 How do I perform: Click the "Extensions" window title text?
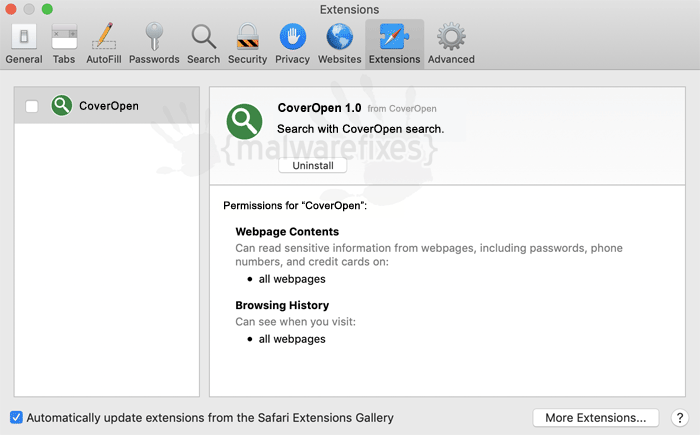click(x=349, y=9)
